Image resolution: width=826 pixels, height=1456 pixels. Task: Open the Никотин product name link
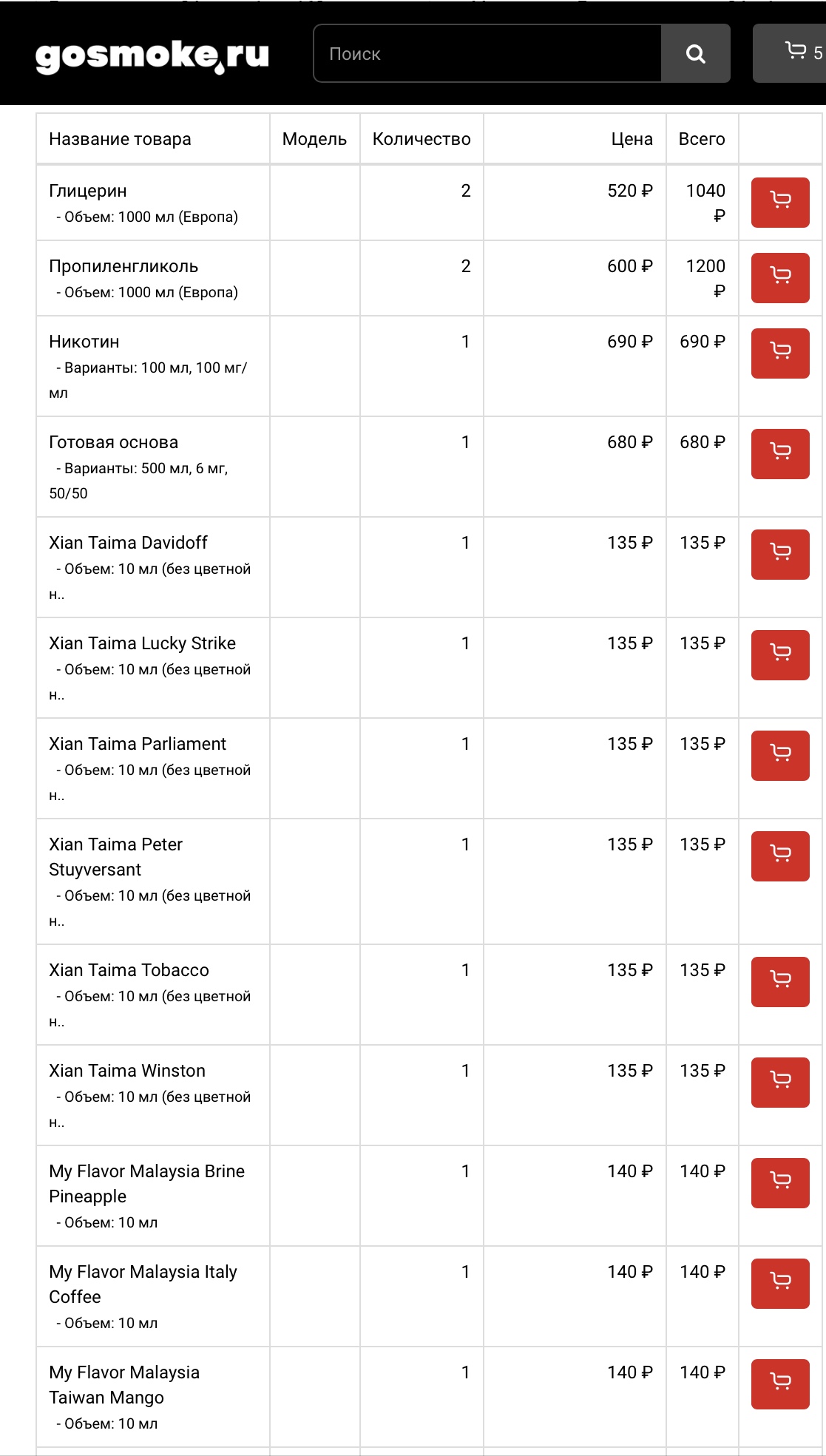[84, 342]
